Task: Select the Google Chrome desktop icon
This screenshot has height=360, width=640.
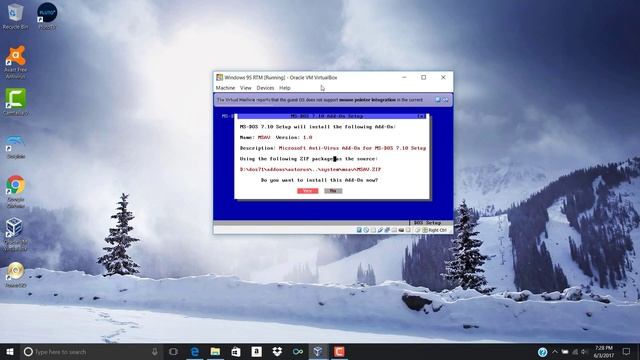Action: 16,191
